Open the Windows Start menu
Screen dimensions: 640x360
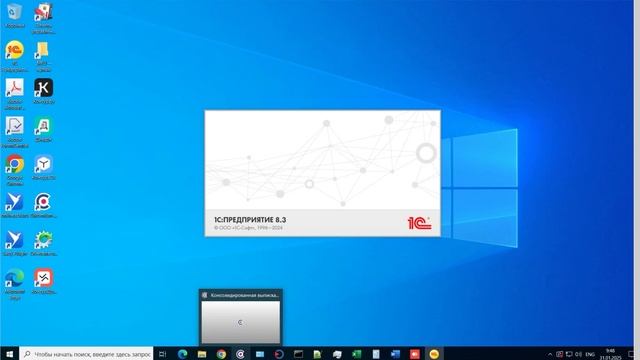coord(9,354)
